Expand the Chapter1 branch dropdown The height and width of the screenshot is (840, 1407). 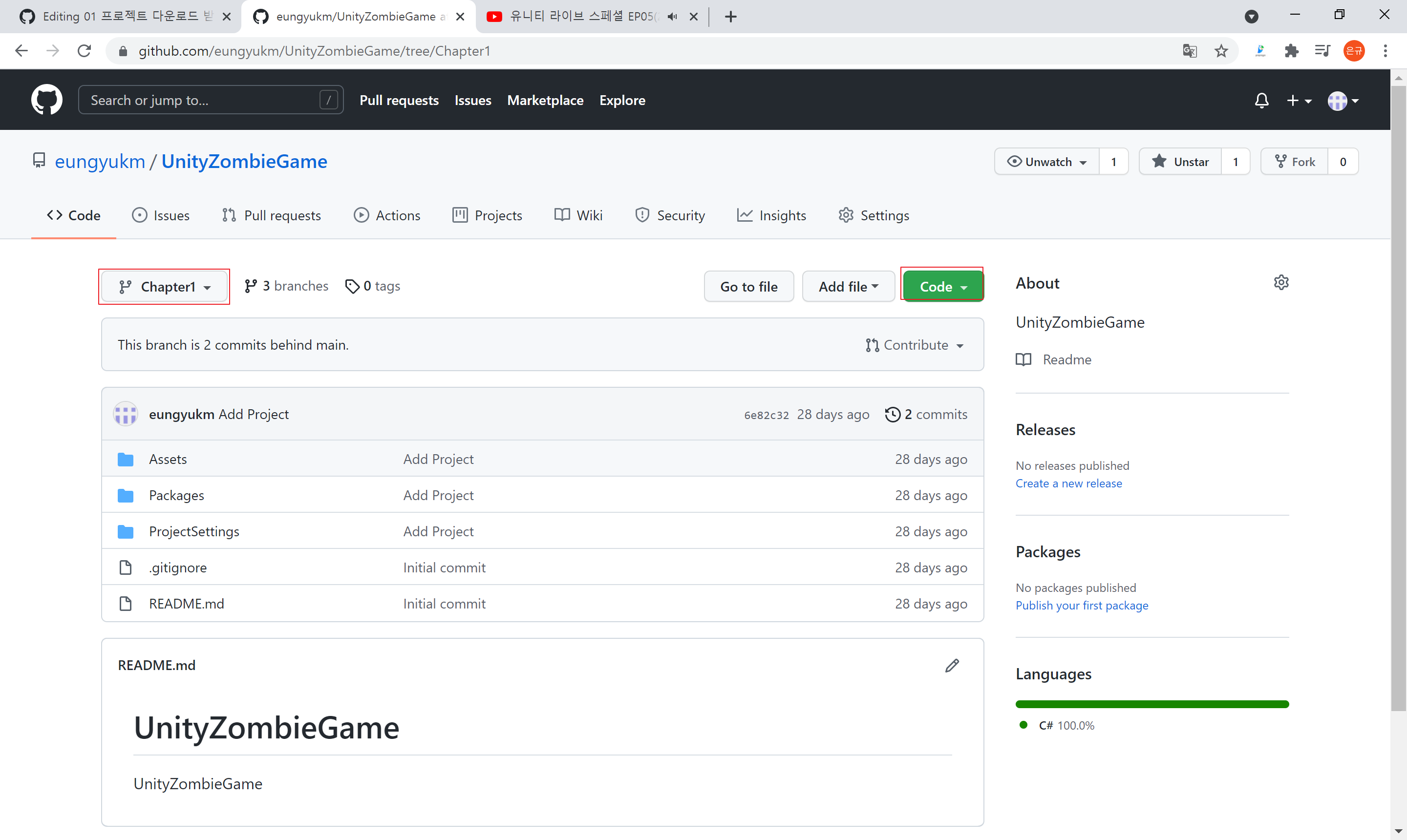click(164, 287)
